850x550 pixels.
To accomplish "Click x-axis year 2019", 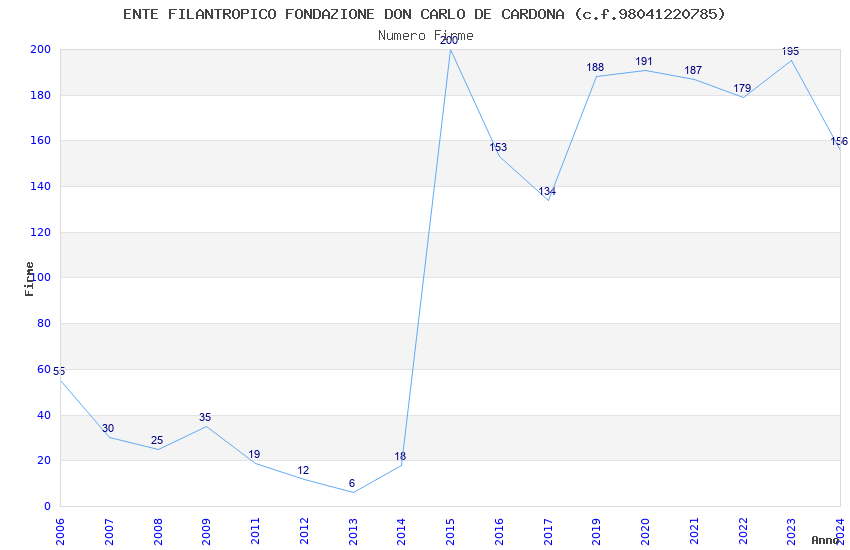I will (x=596, y=531).
